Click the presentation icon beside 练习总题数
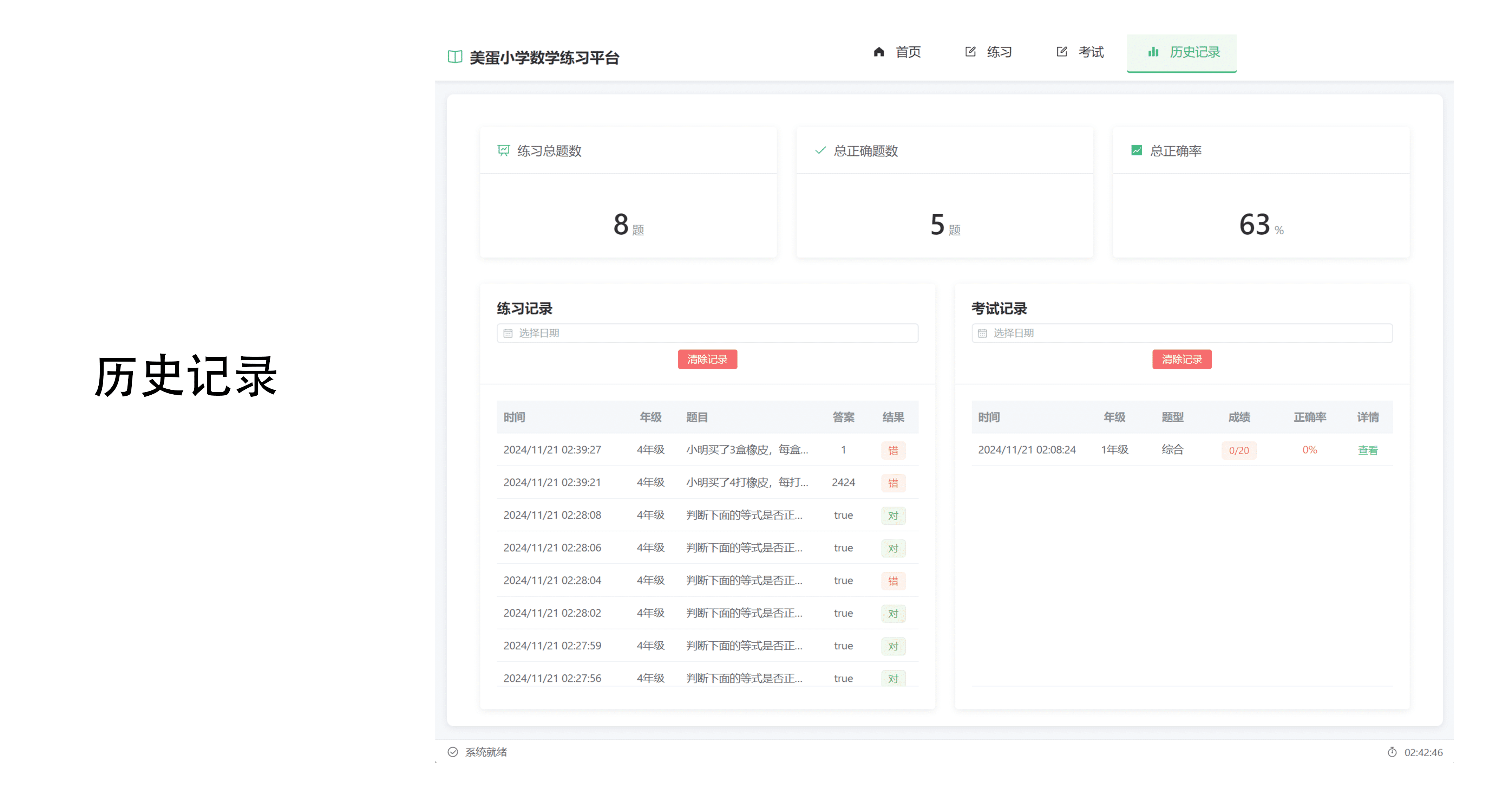 click(x=504, y=150)
